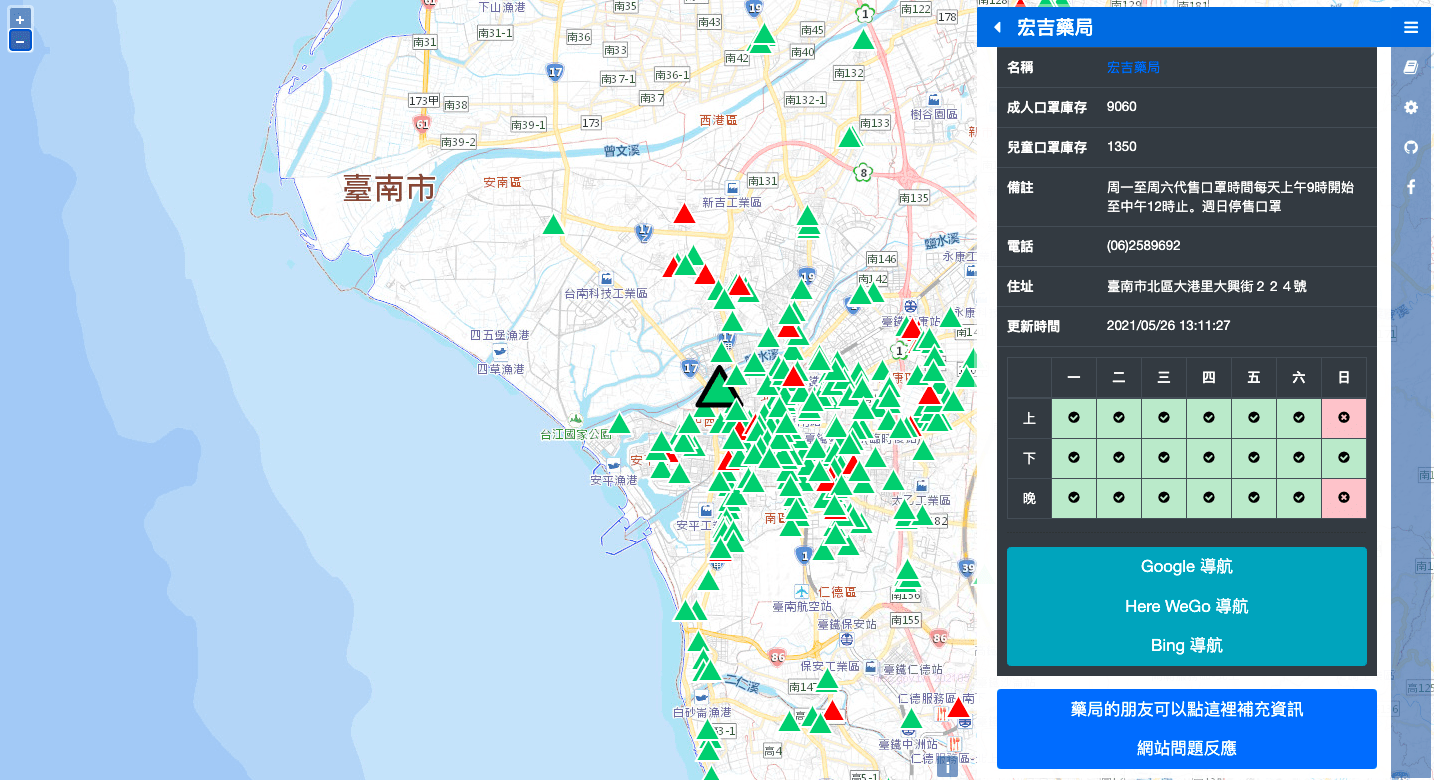
Task: Click Sunday evening closed status cell
Action: coord(1343,497)
